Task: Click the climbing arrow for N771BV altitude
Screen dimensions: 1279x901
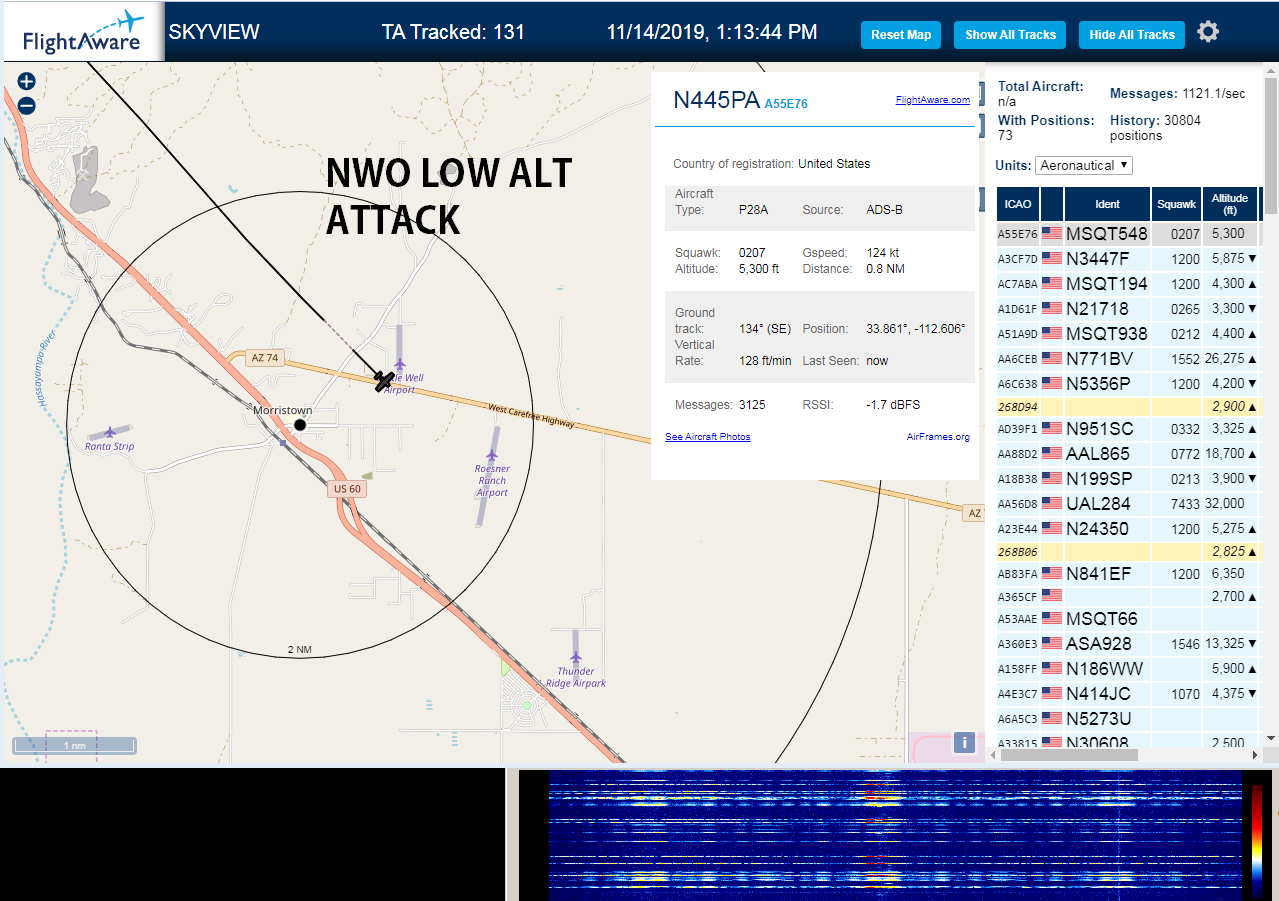Action: [x=1252, y=359]
